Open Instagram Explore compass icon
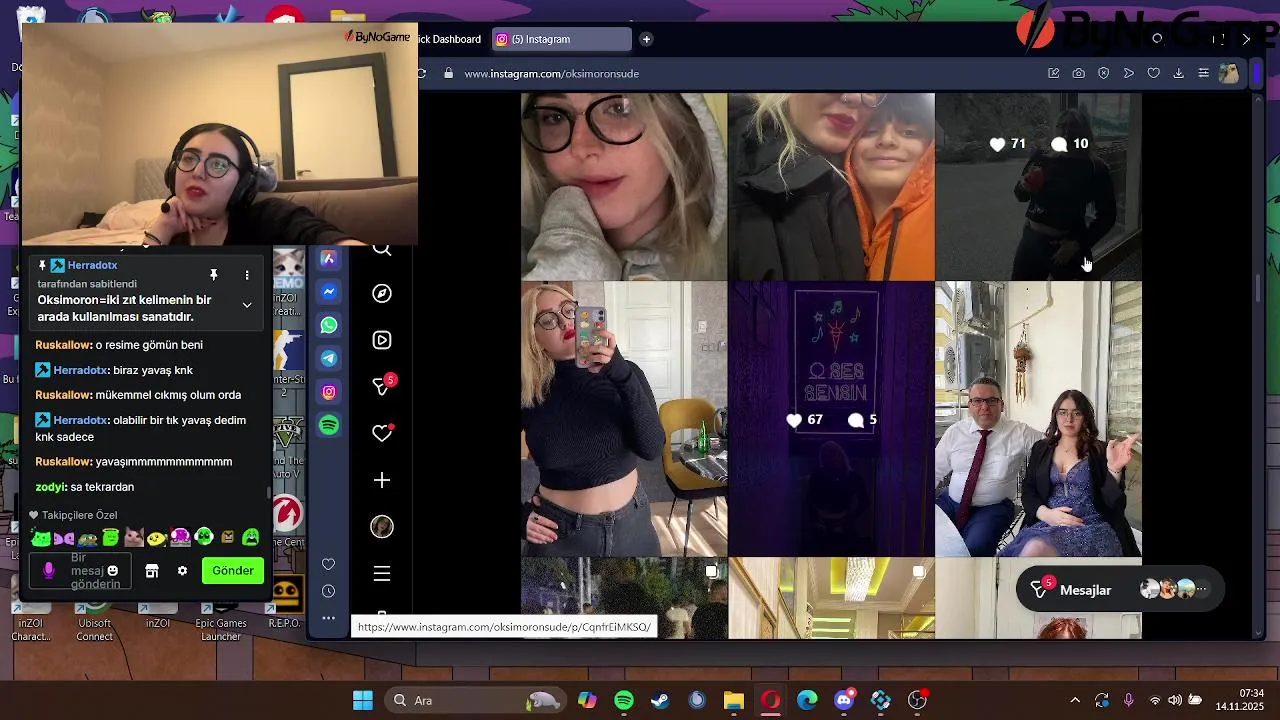1280x720 pixels. [382, 293]
